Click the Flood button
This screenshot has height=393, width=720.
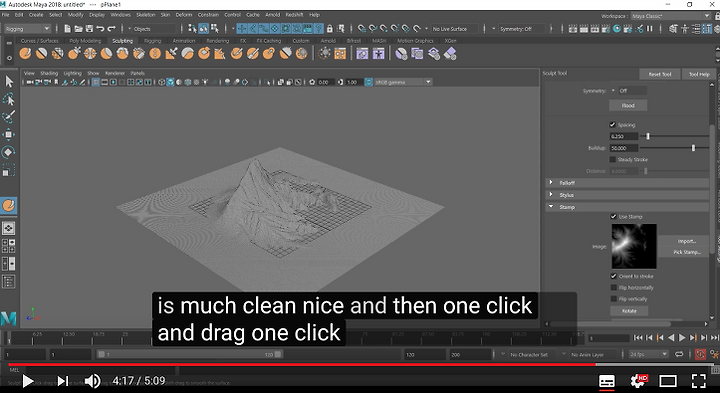pos(628,105)
